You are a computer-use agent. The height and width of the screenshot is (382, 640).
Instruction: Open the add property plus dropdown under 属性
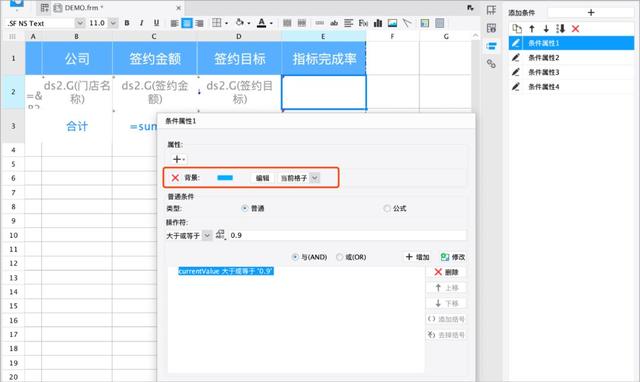tap(178, 159)
